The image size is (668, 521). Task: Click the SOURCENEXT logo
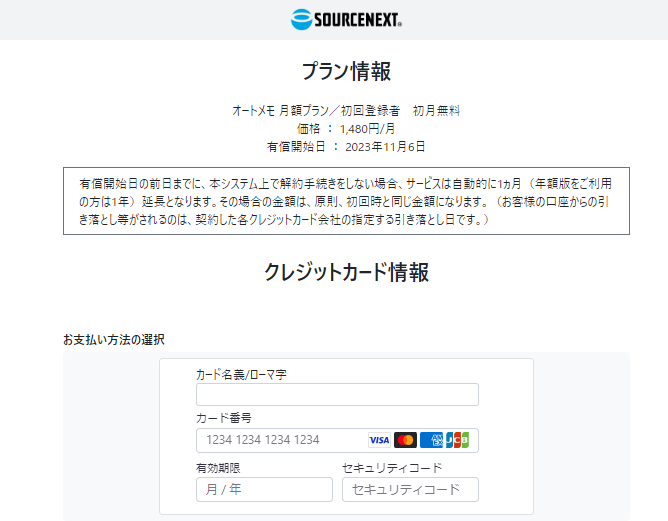point(346,20)
